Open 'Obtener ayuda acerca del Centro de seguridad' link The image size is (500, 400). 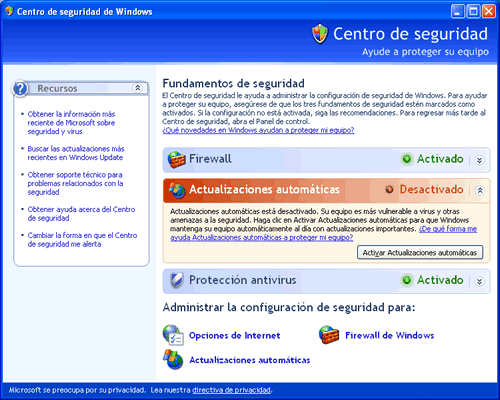[x=81, y=214]
